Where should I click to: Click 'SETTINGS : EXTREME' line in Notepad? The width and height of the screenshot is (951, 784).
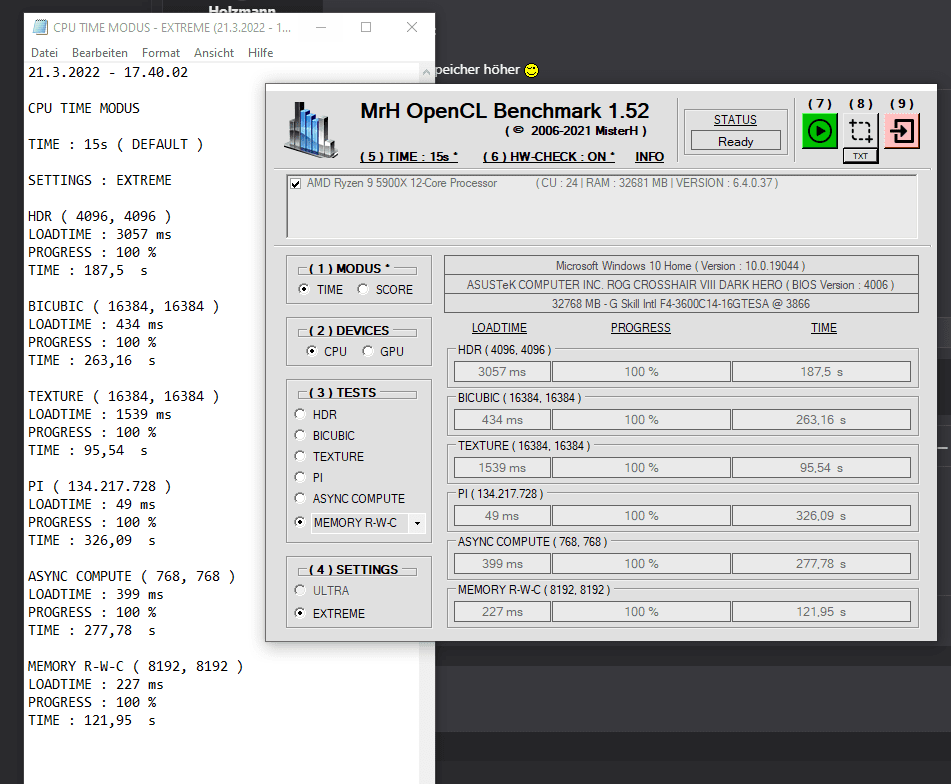coord(100,180)
